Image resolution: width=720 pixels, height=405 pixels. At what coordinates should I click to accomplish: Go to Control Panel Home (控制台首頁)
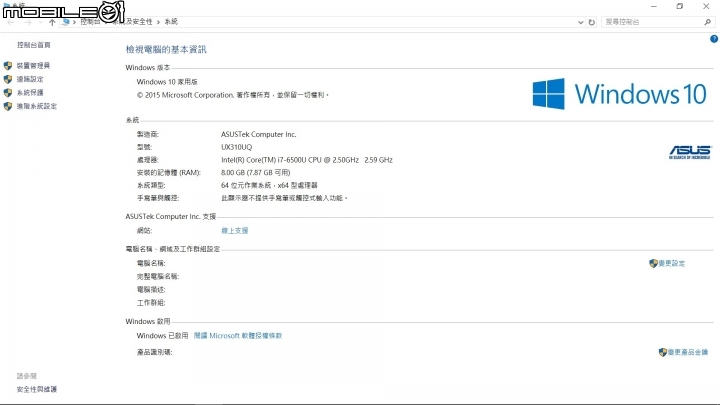[x=34, y=45]
